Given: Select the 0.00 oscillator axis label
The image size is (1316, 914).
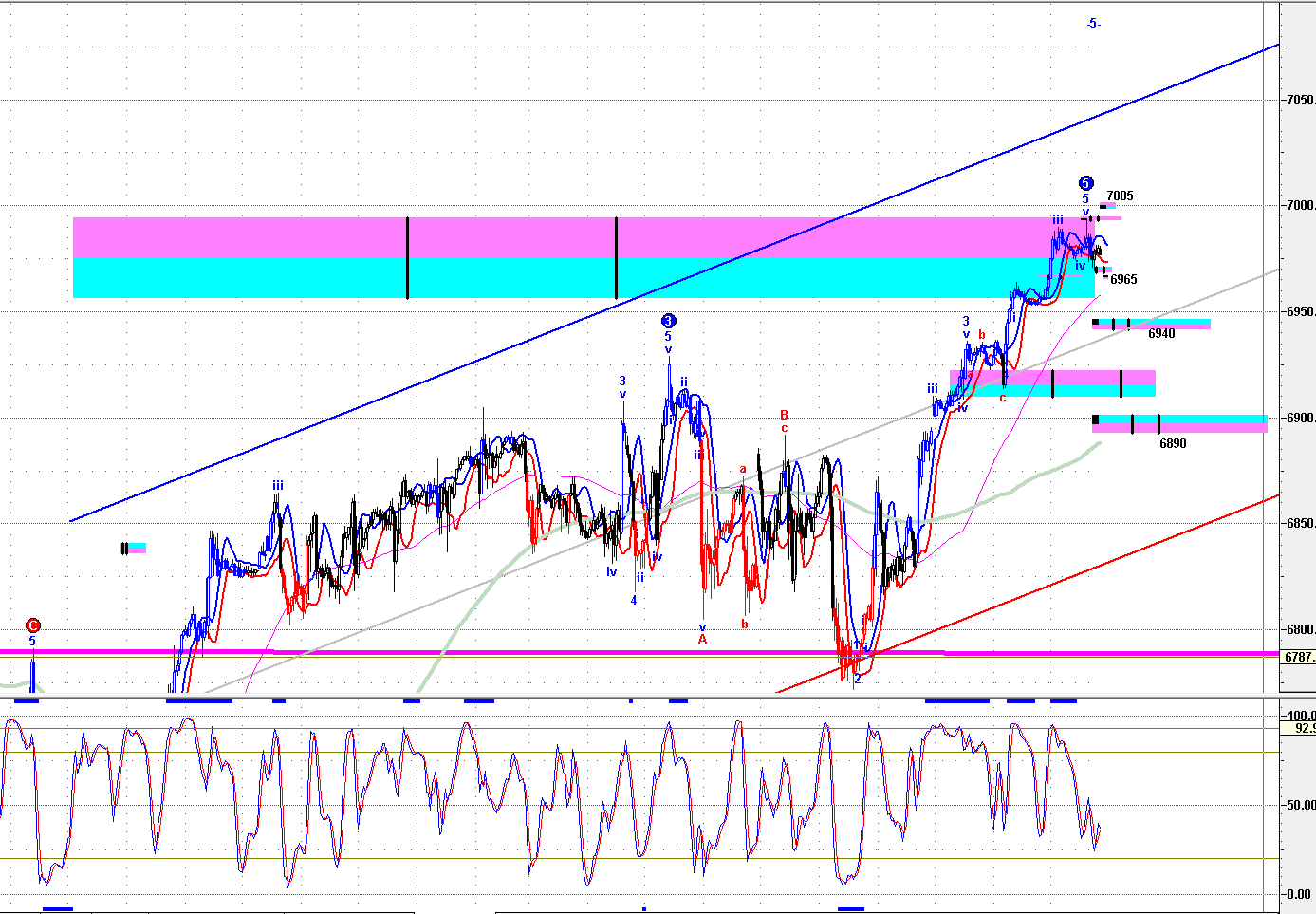Looking at the screenshot, I should pos(1300,894).
